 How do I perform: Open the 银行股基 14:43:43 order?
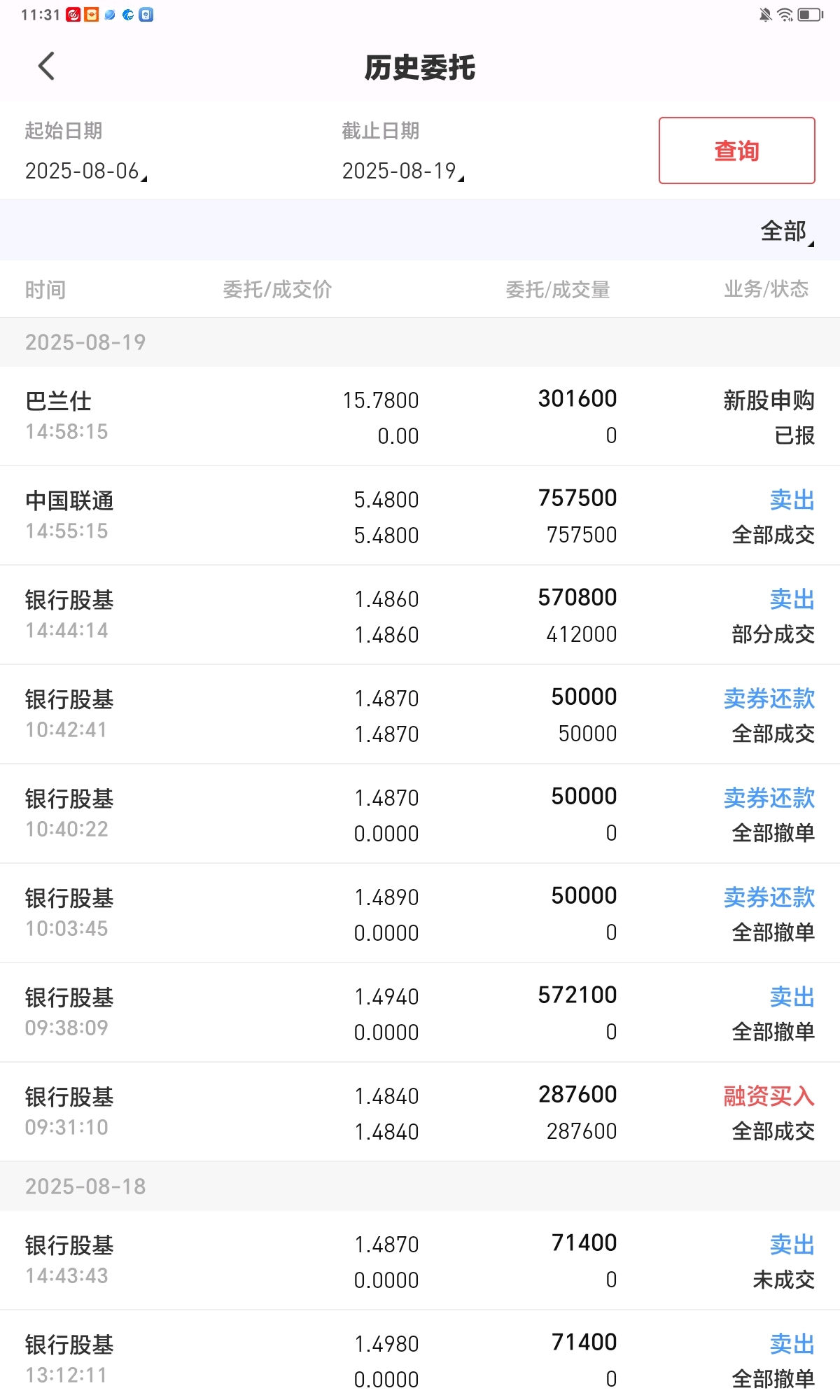[420, 1261]
